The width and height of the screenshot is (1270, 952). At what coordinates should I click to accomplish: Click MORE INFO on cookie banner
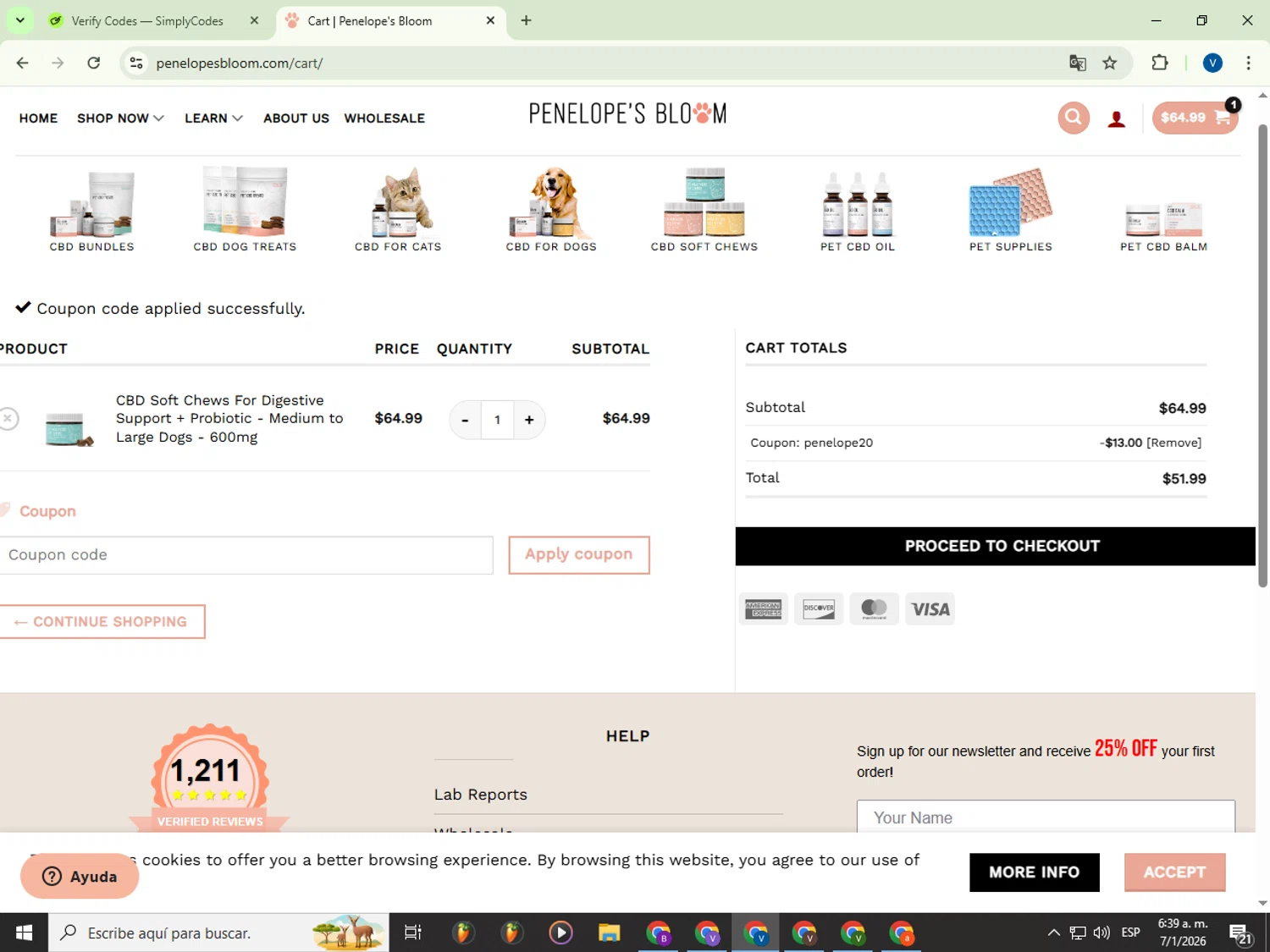(1034, 872)
